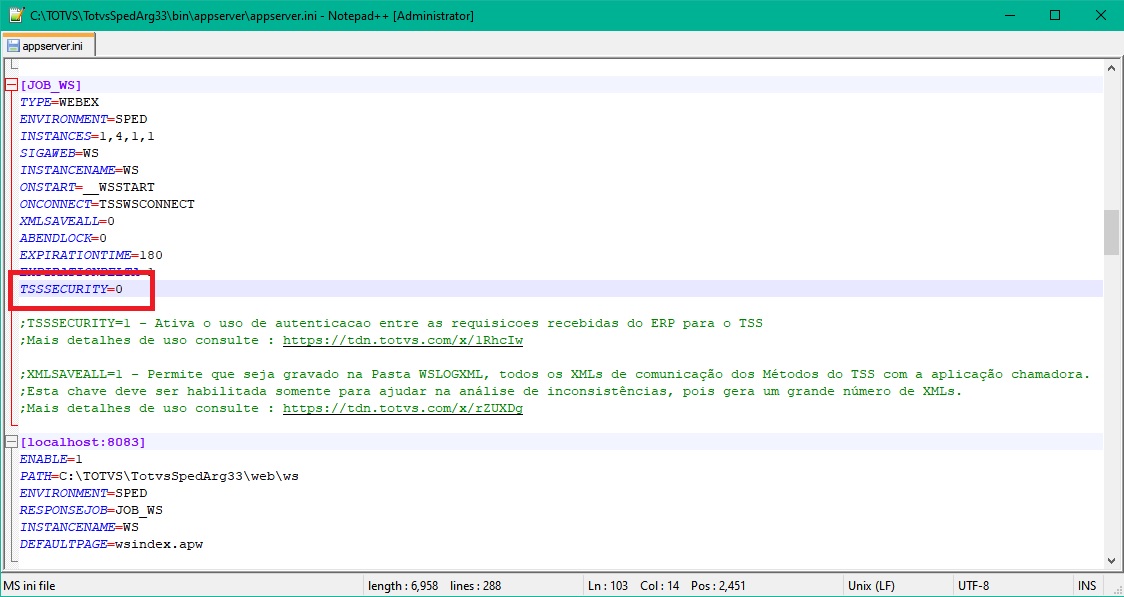Viewport: 1124px width, 597px height.
Task: Click the ABENDLOCK=0 line
Action: (x=63, y=238)
